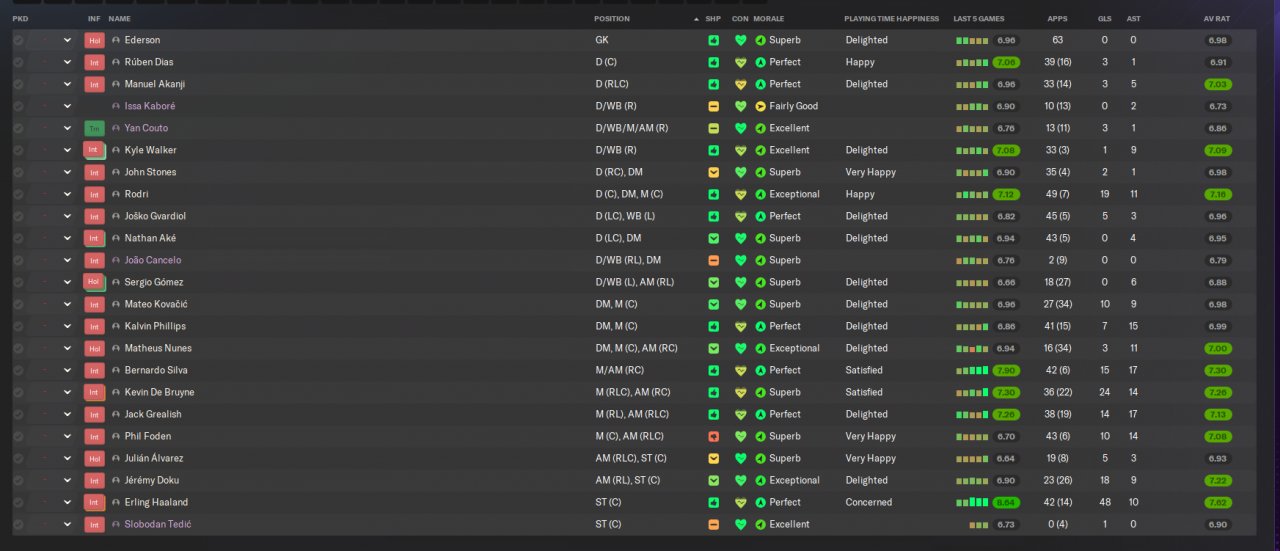The image size is (1280, 551).
Task: Expand the dropdown chevron in Mateo Kovačić's row
Action: [x=68, y=304]
